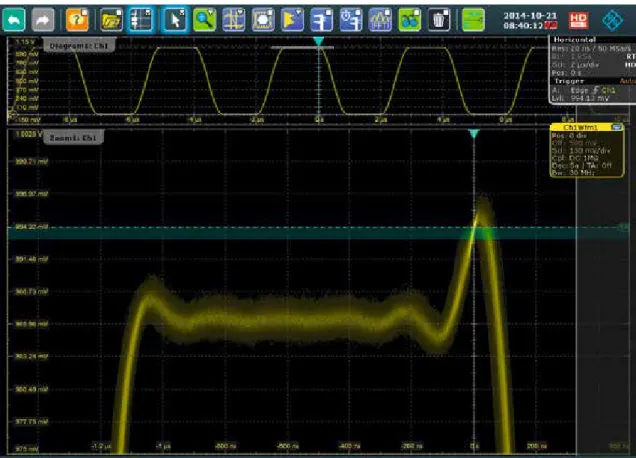Choose the histogram tool icon

[x=292, y=19]
